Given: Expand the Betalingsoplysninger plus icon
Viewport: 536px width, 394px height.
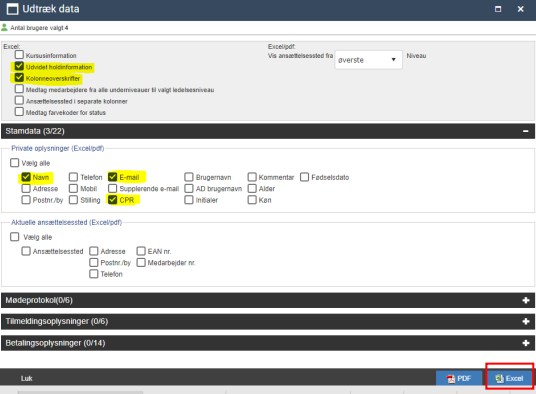Looking at the screenshot, I should pyautogui.click(x=526, y=343).
